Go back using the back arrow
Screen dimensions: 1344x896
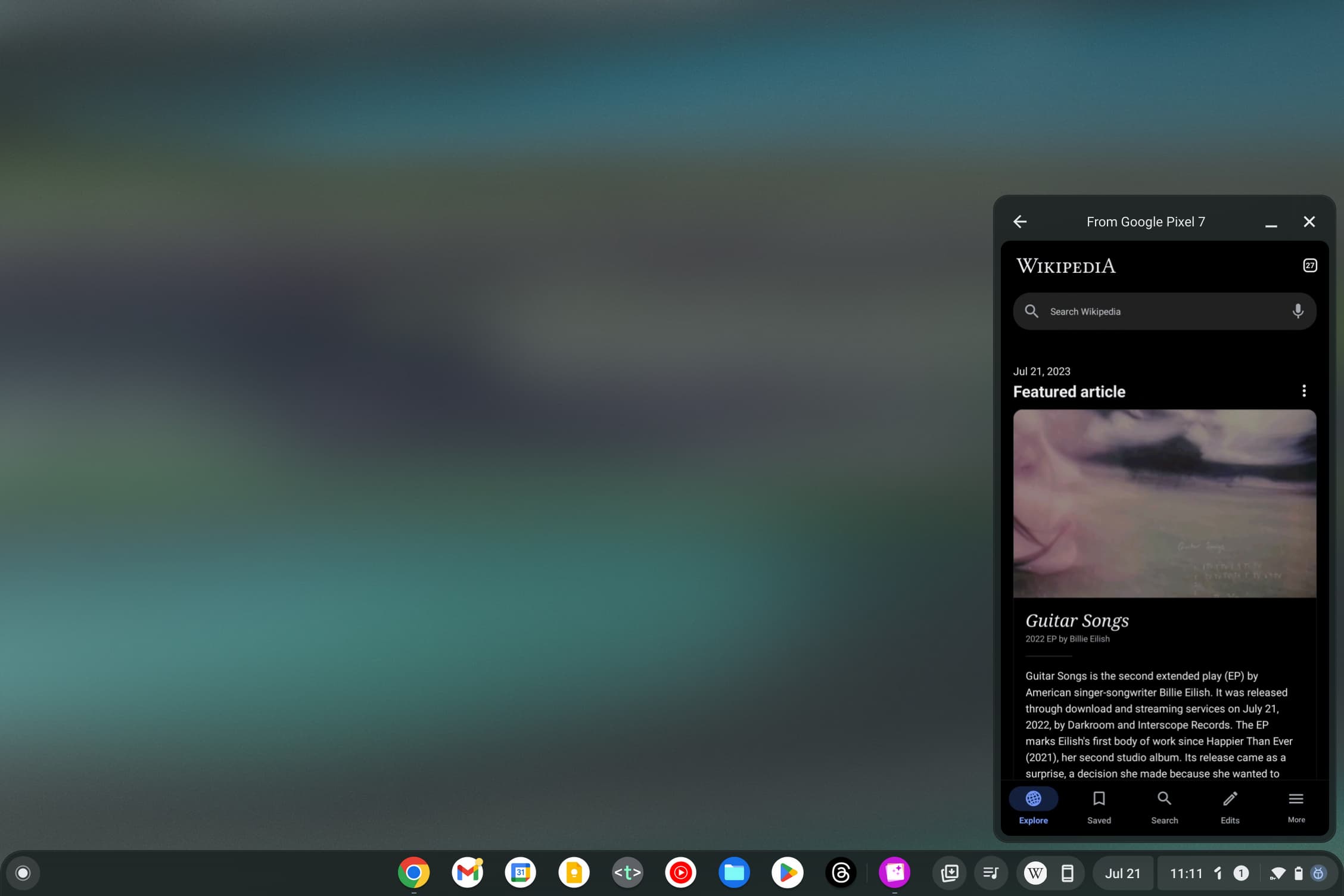click(1020, 221)
